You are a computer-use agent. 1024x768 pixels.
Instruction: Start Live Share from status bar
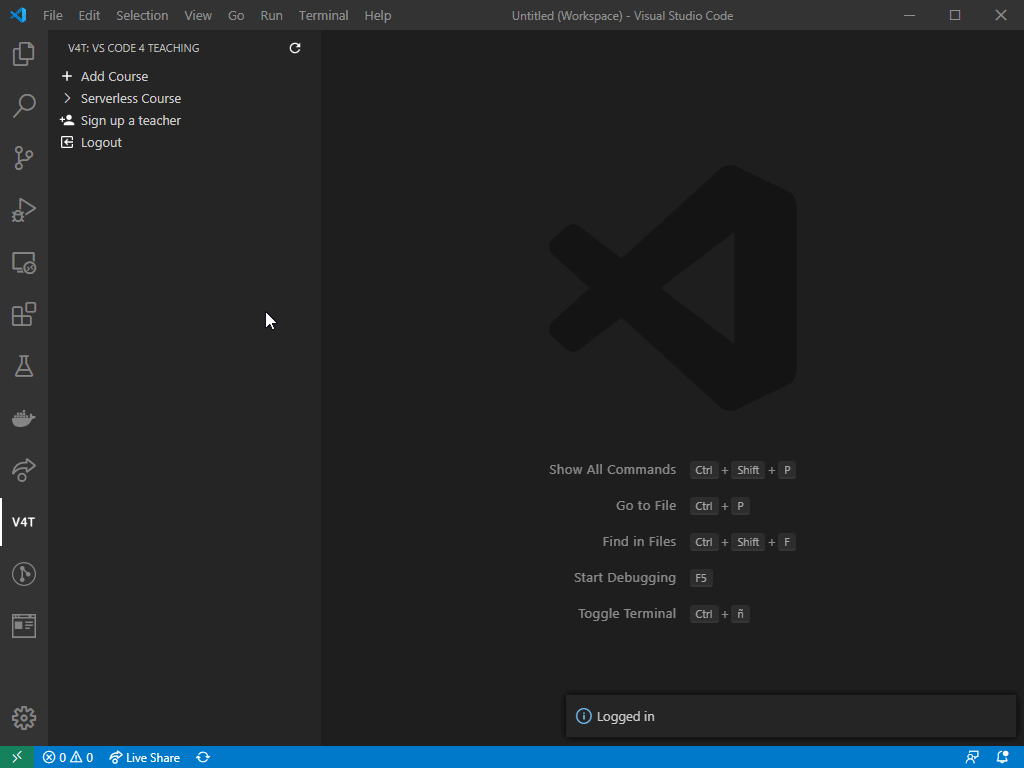(x=144, y=758)
